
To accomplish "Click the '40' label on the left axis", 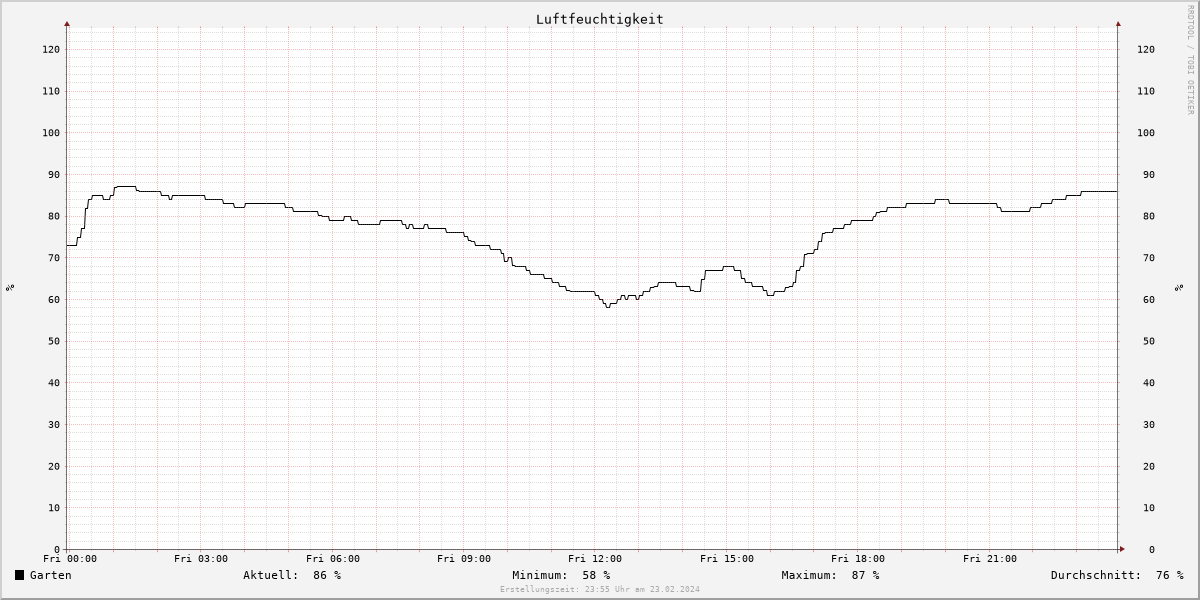I will [54, 383].
